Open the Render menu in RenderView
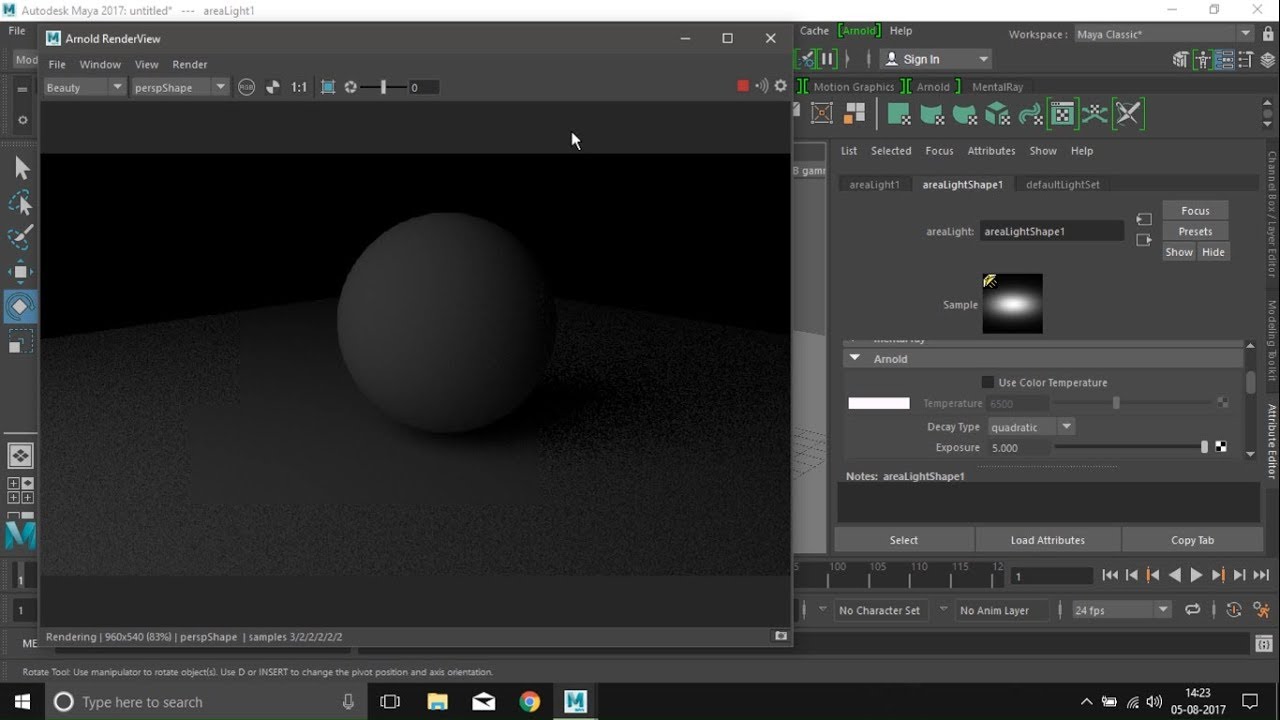 pos(190,64)
